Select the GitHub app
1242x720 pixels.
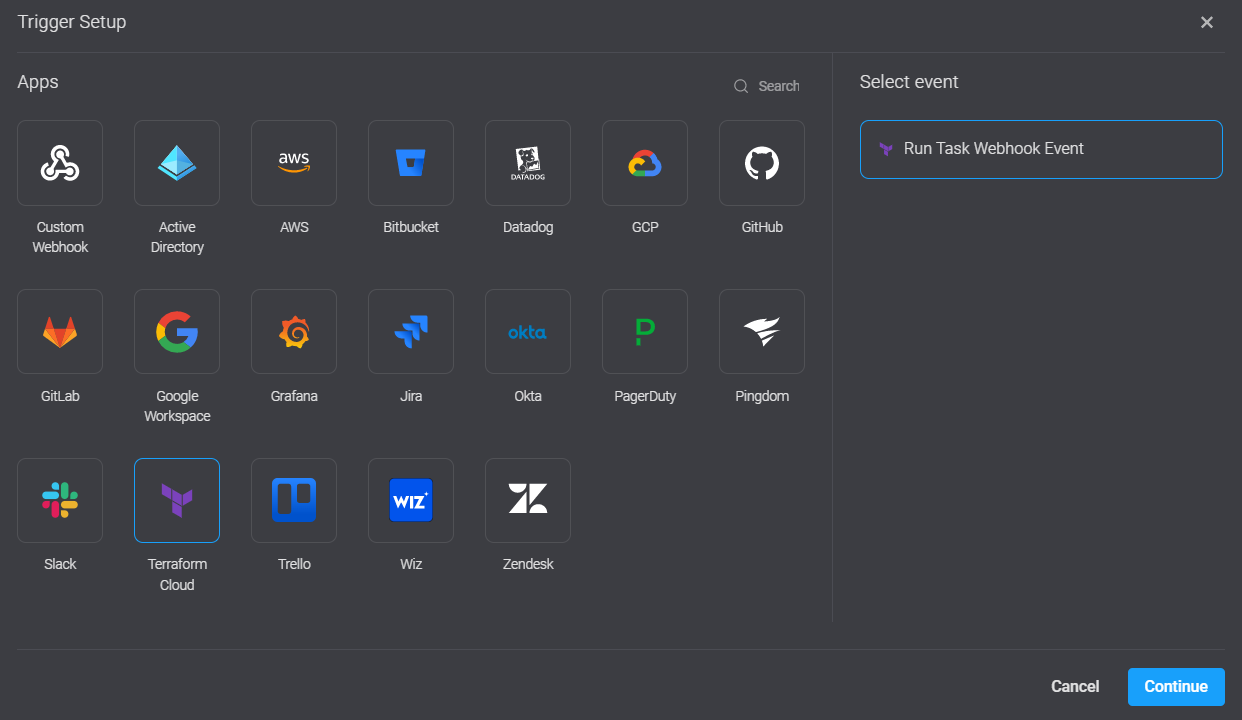tap(762, 163)
